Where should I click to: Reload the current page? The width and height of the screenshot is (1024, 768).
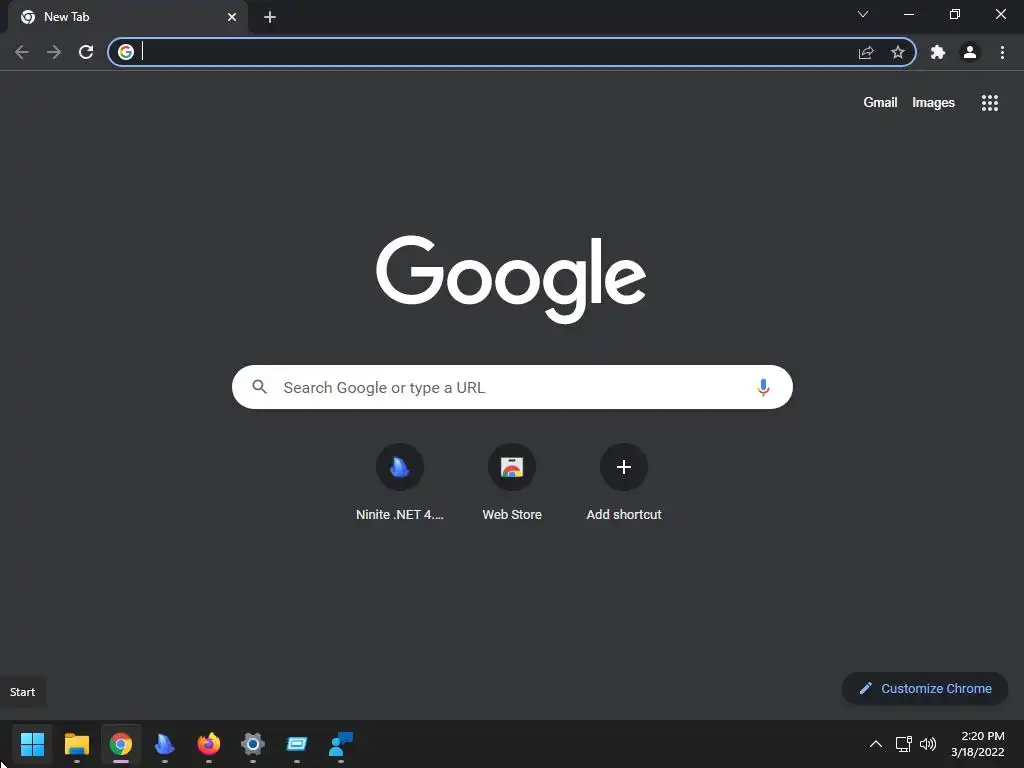pos(86,52)
